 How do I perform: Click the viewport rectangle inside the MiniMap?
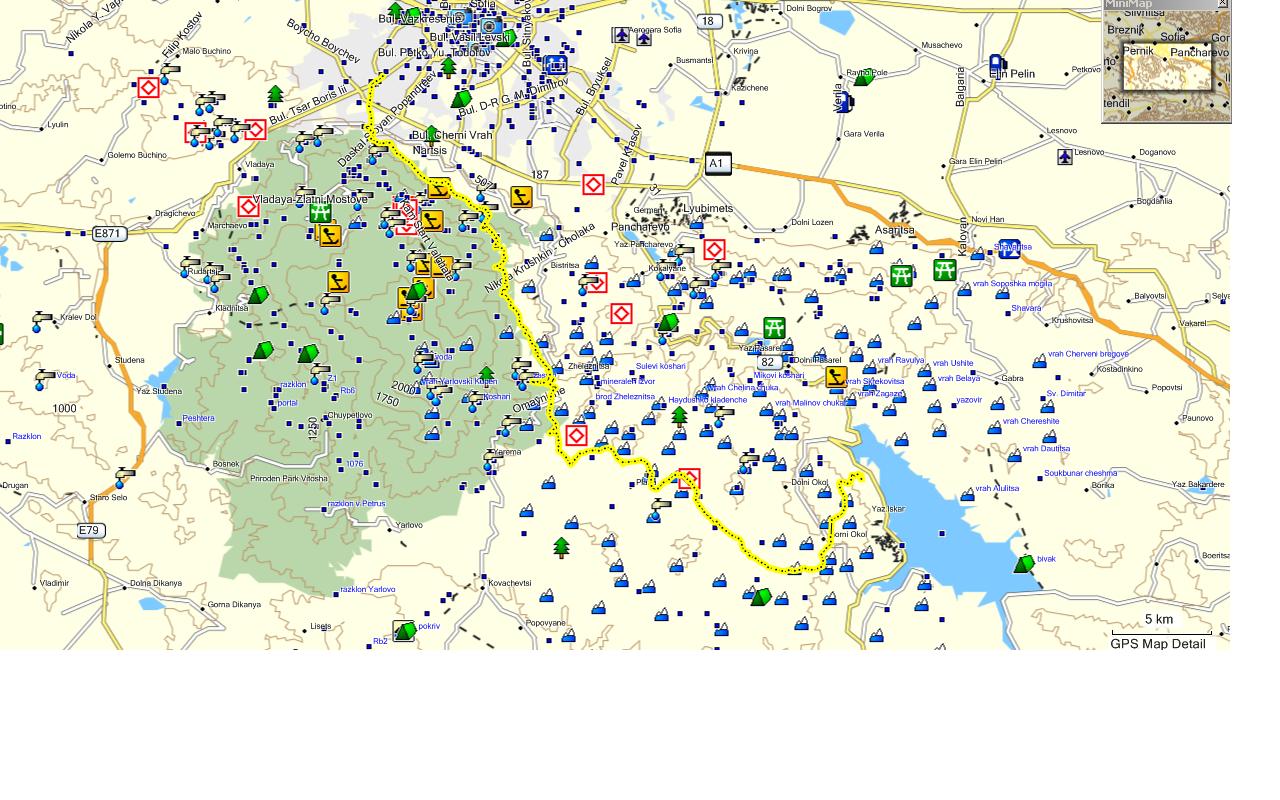(1166, 70)
